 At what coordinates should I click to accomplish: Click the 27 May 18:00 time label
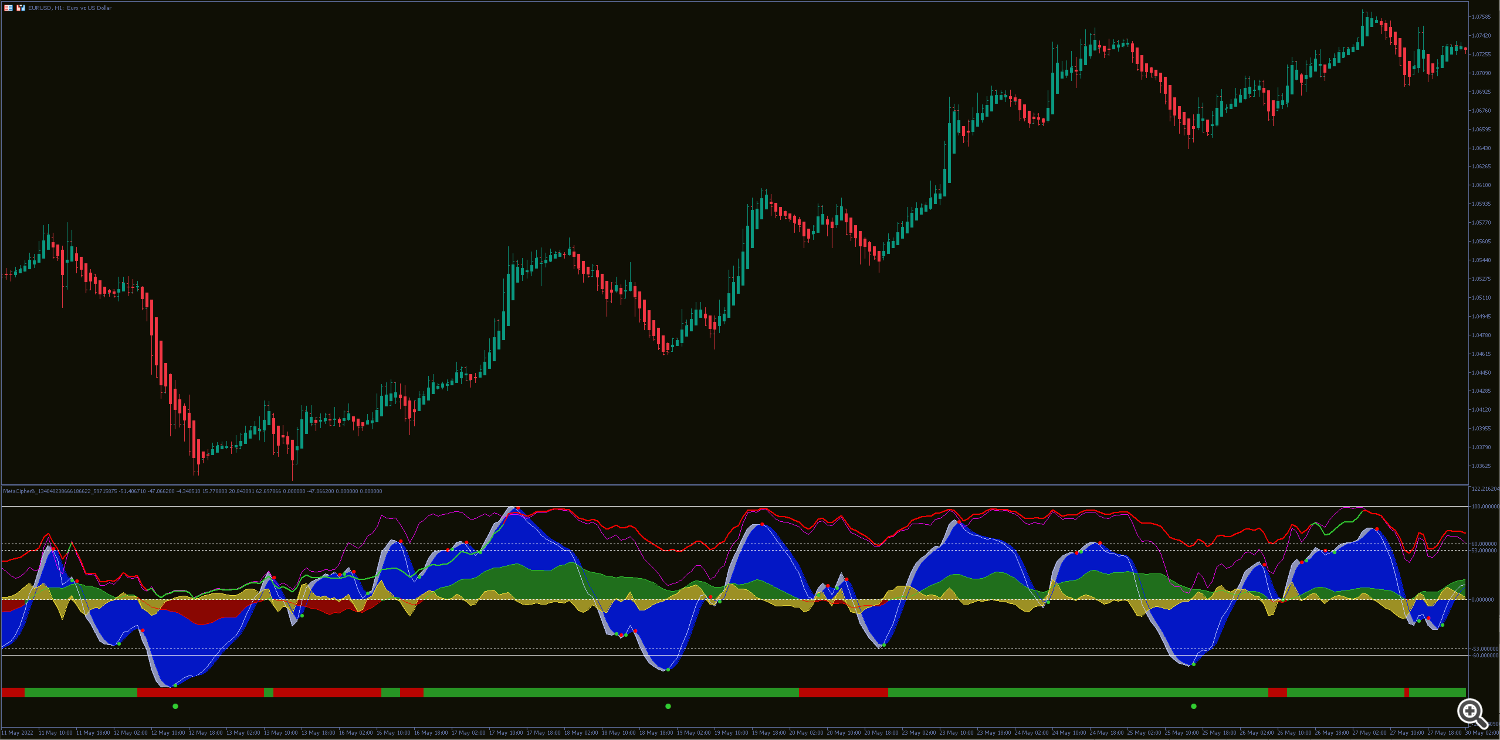(1445, 733)
